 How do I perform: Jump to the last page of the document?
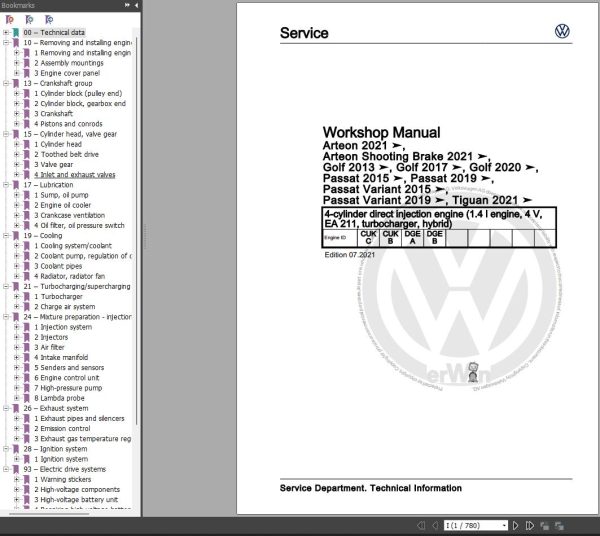(x=530, y=525)
